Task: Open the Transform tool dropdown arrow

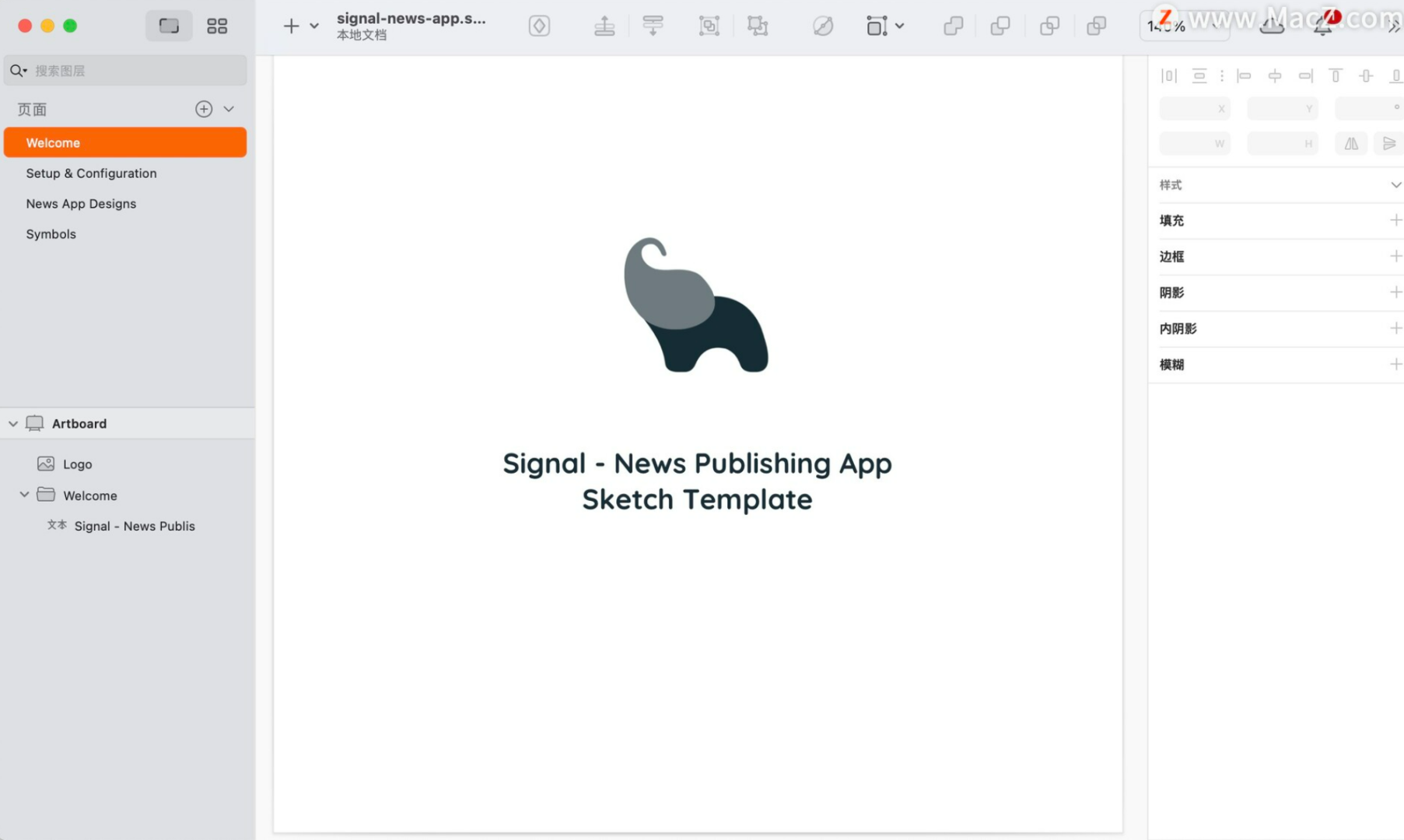Action: click(x=900, y=26)
